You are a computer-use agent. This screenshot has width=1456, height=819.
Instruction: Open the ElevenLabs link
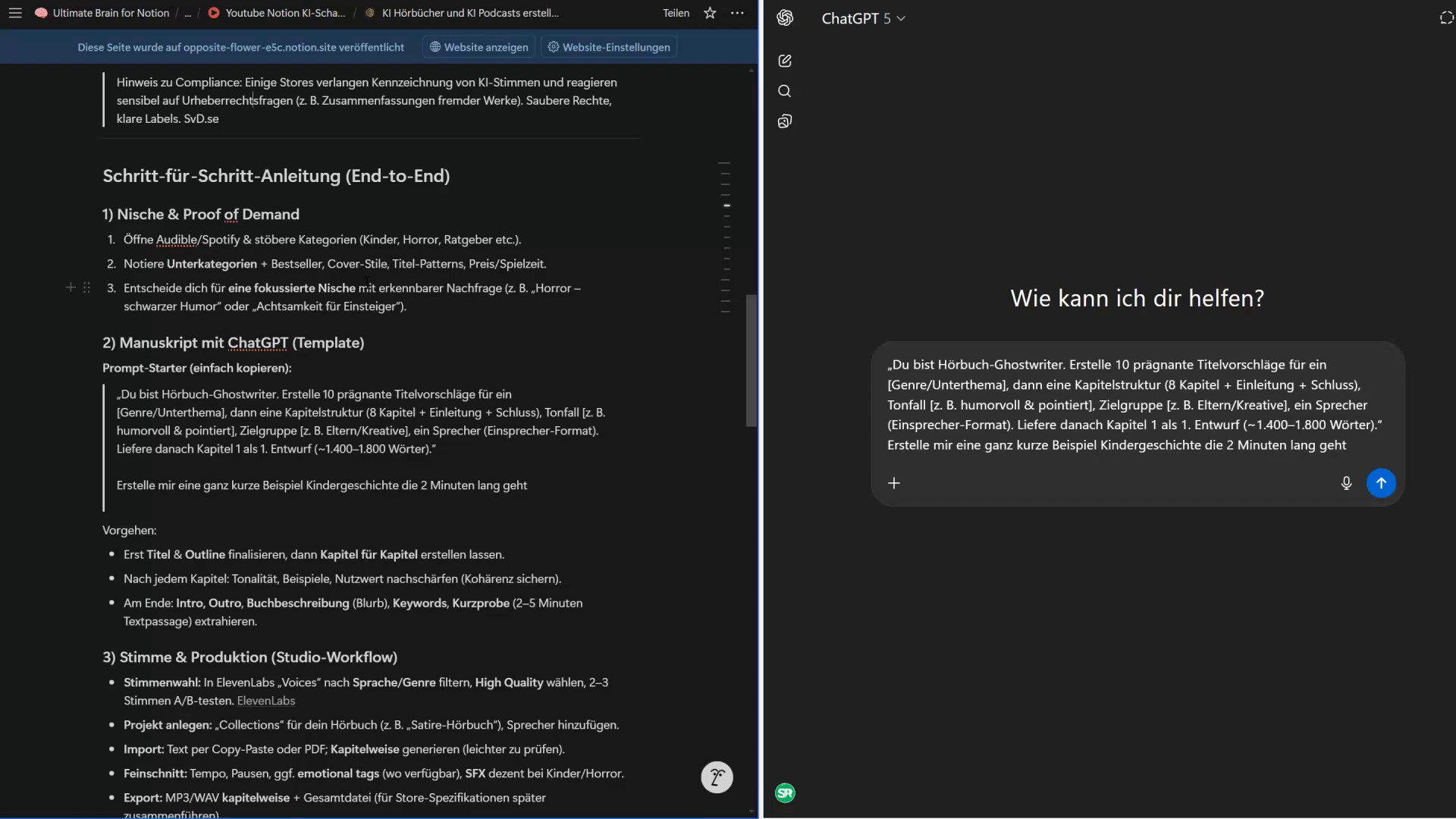tap(266, 701)
